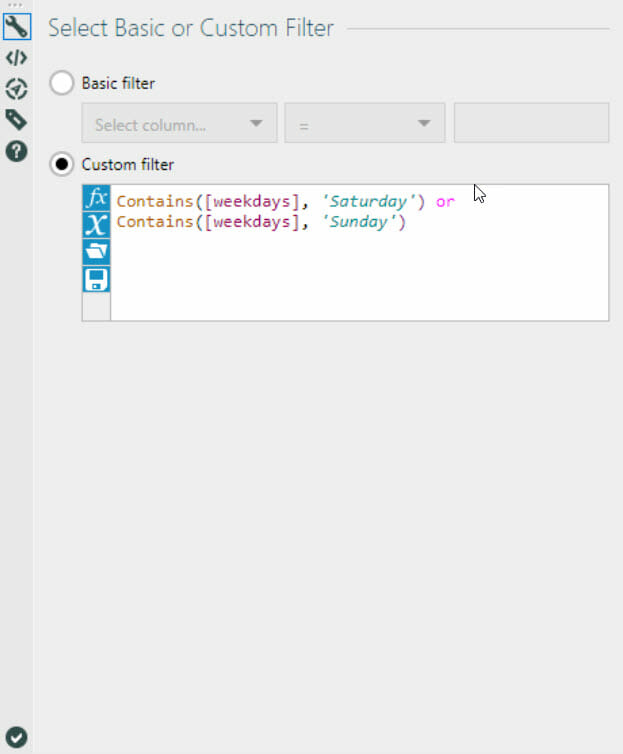This screenshot has height=754, width=623.
Task: Click the 'Sunday' string in the expression
Action: pyautogui.click(x=359, y=222)
